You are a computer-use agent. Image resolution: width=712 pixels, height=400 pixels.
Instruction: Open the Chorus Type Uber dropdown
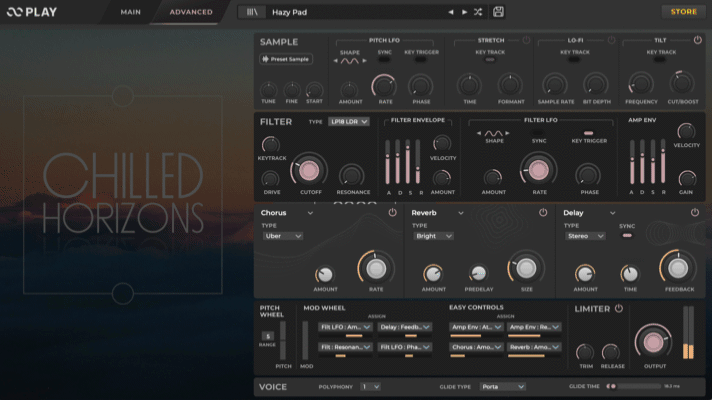[x=282, y=236]
